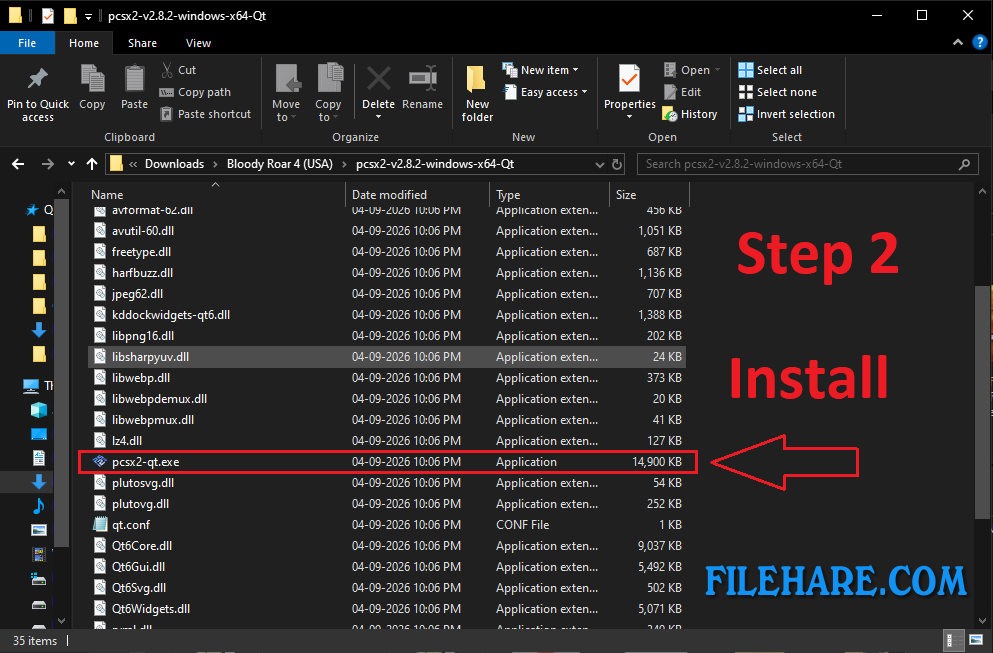Click Pin to Quick access icon
993x653 pixels.
coord(37,79)
